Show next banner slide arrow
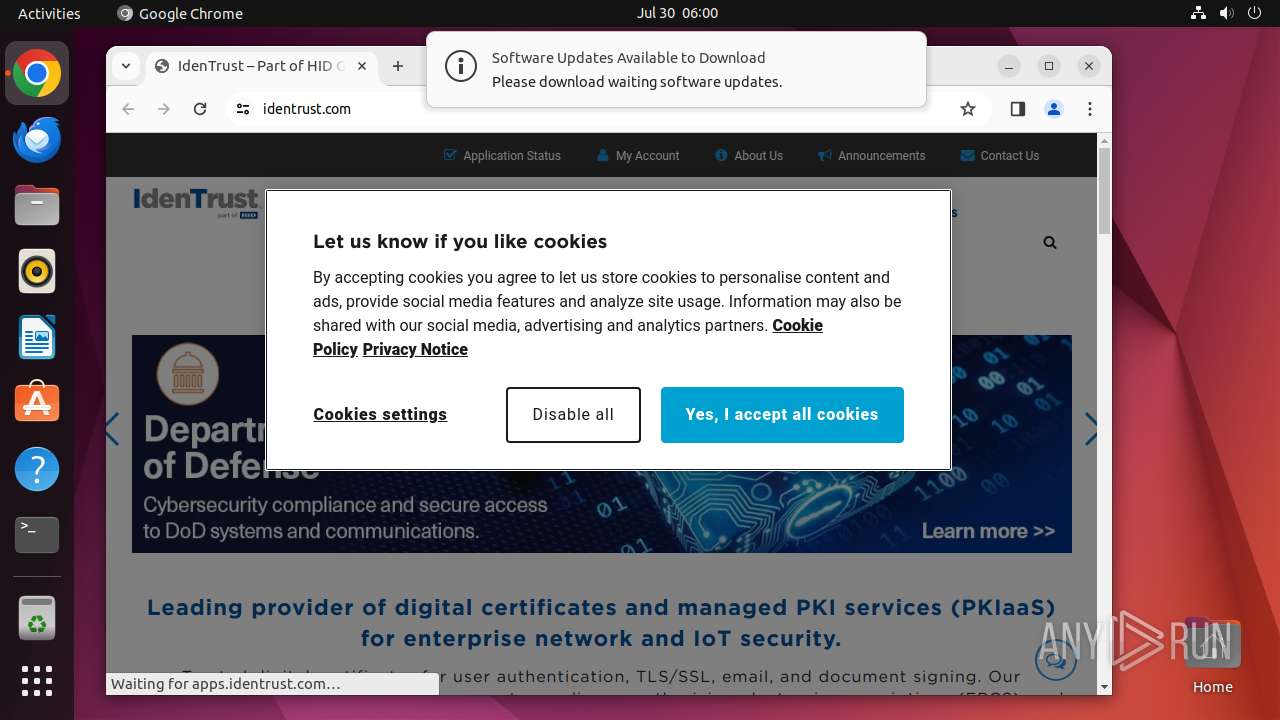Screen dimensions: 1280x720 coord(1091,430)
